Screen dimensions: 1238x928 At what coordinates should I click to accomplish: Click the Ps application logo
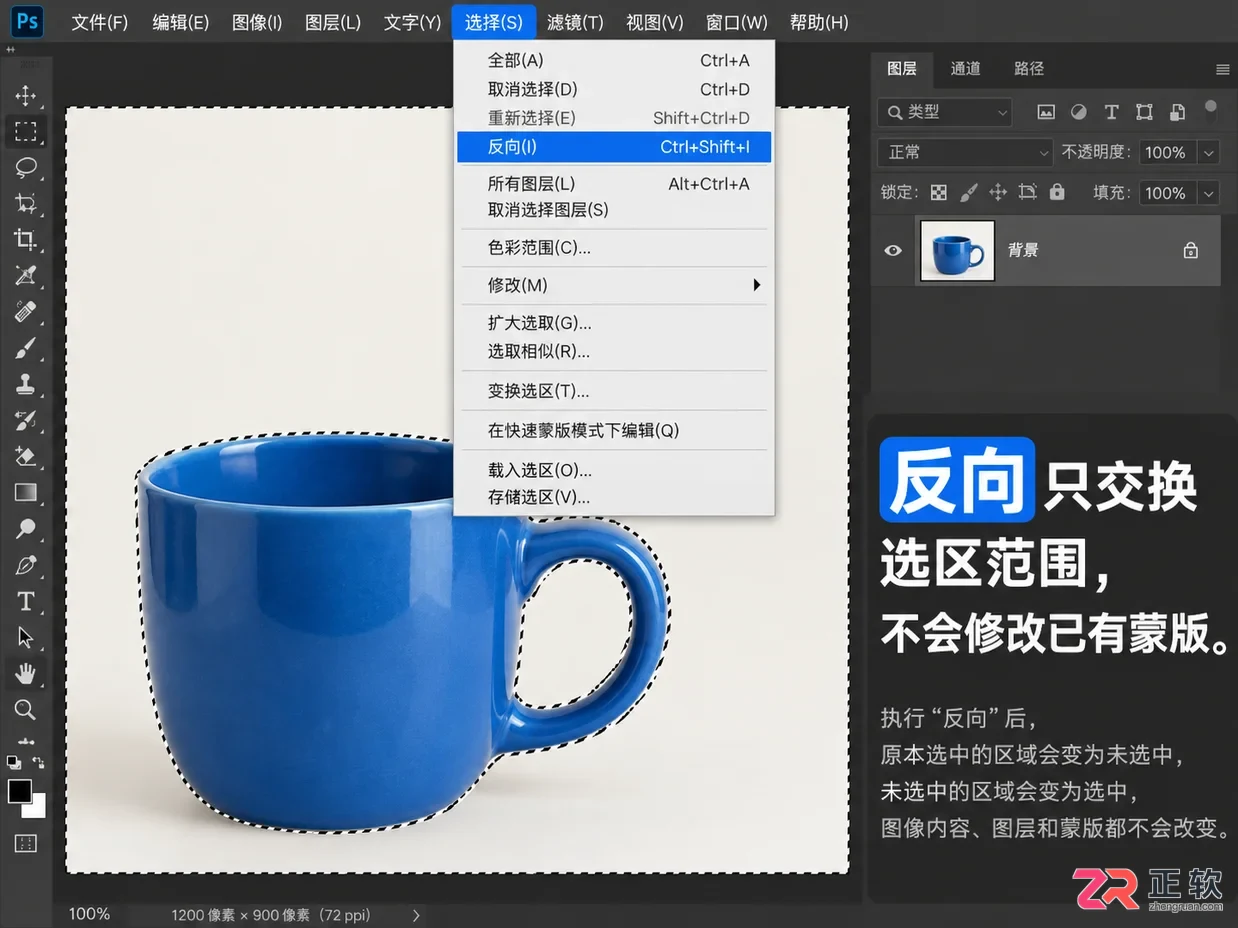tap(27, 21)
